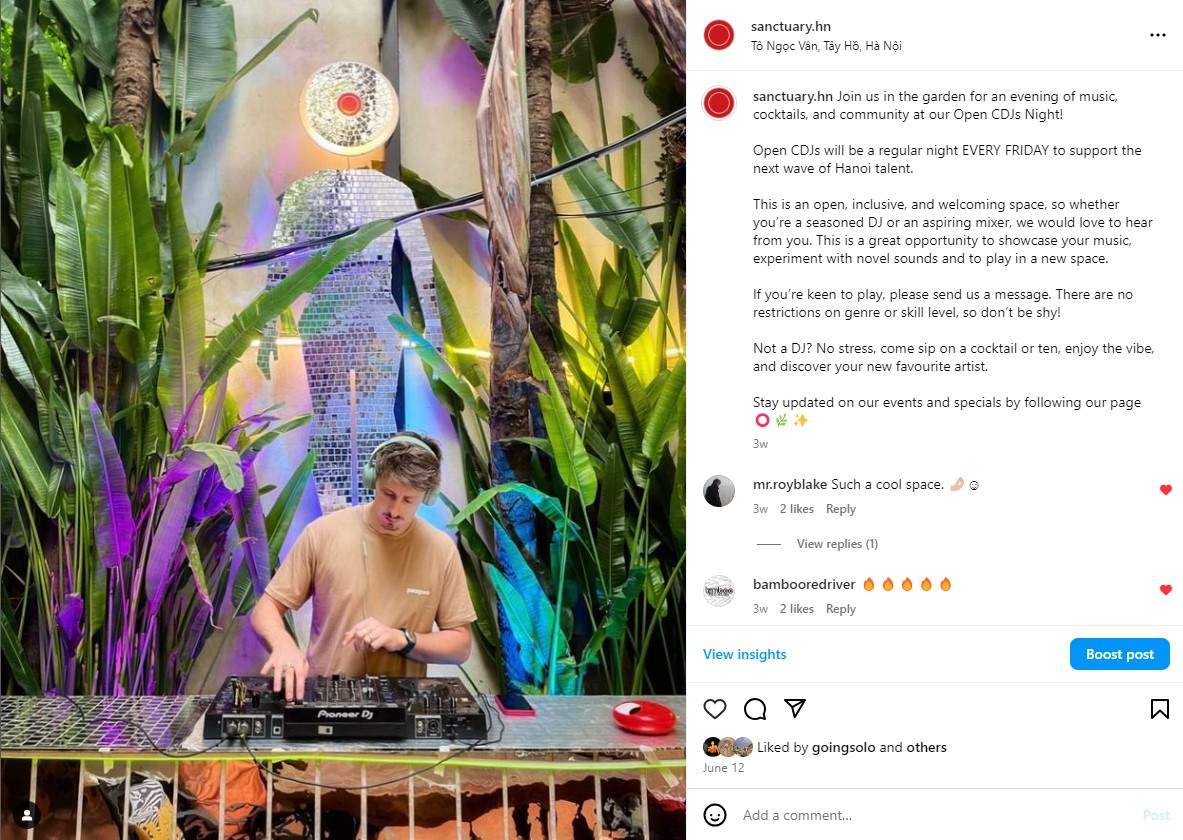This screenshot has width=1183, height=840.
Task: Open comments with the speech bubble icon
Action: [754, 709]
